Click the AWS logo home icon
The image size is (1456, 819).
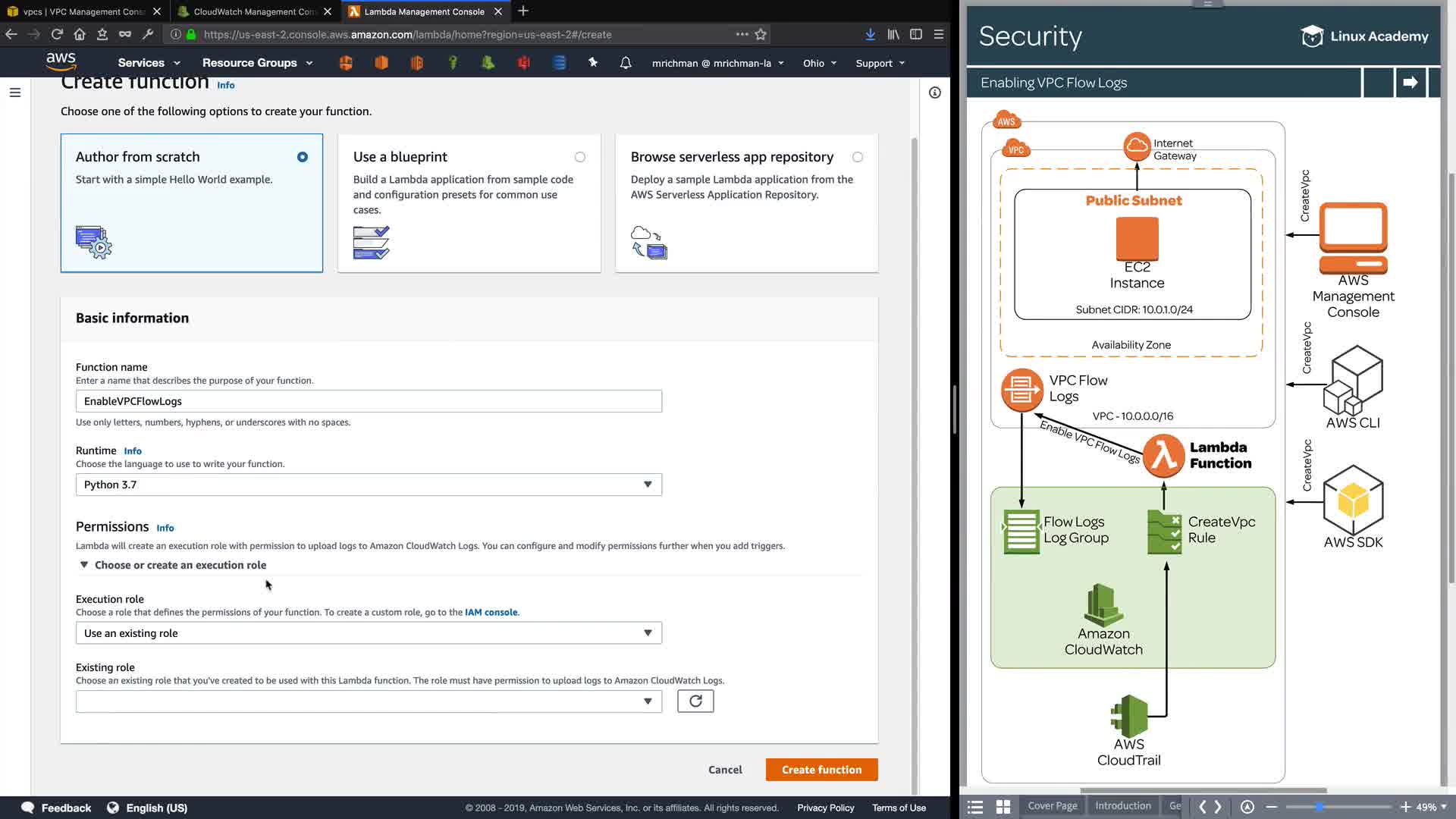[61, 61]
